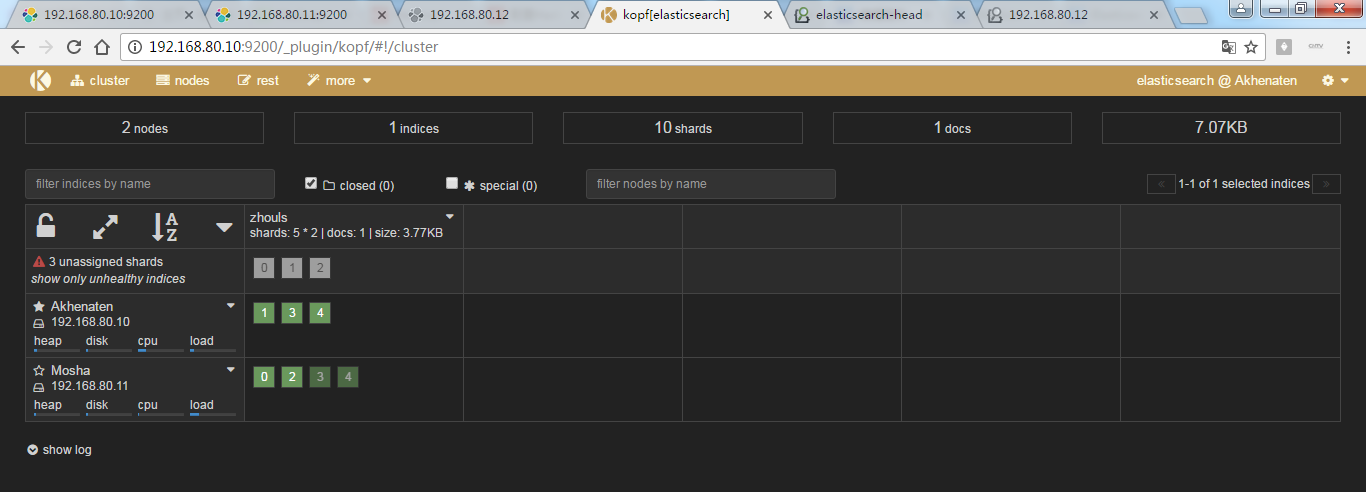Select unassigned shard 2

tap(319, 268)
